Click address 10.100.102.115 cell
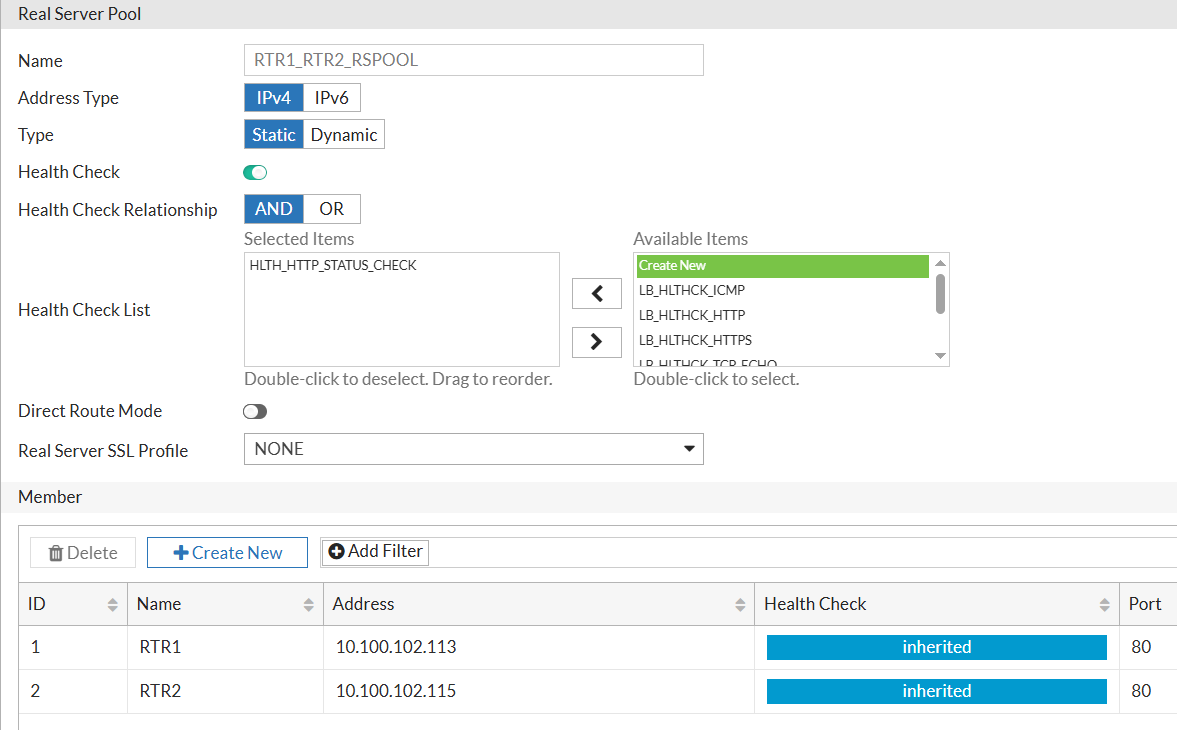 click(538, 691)
